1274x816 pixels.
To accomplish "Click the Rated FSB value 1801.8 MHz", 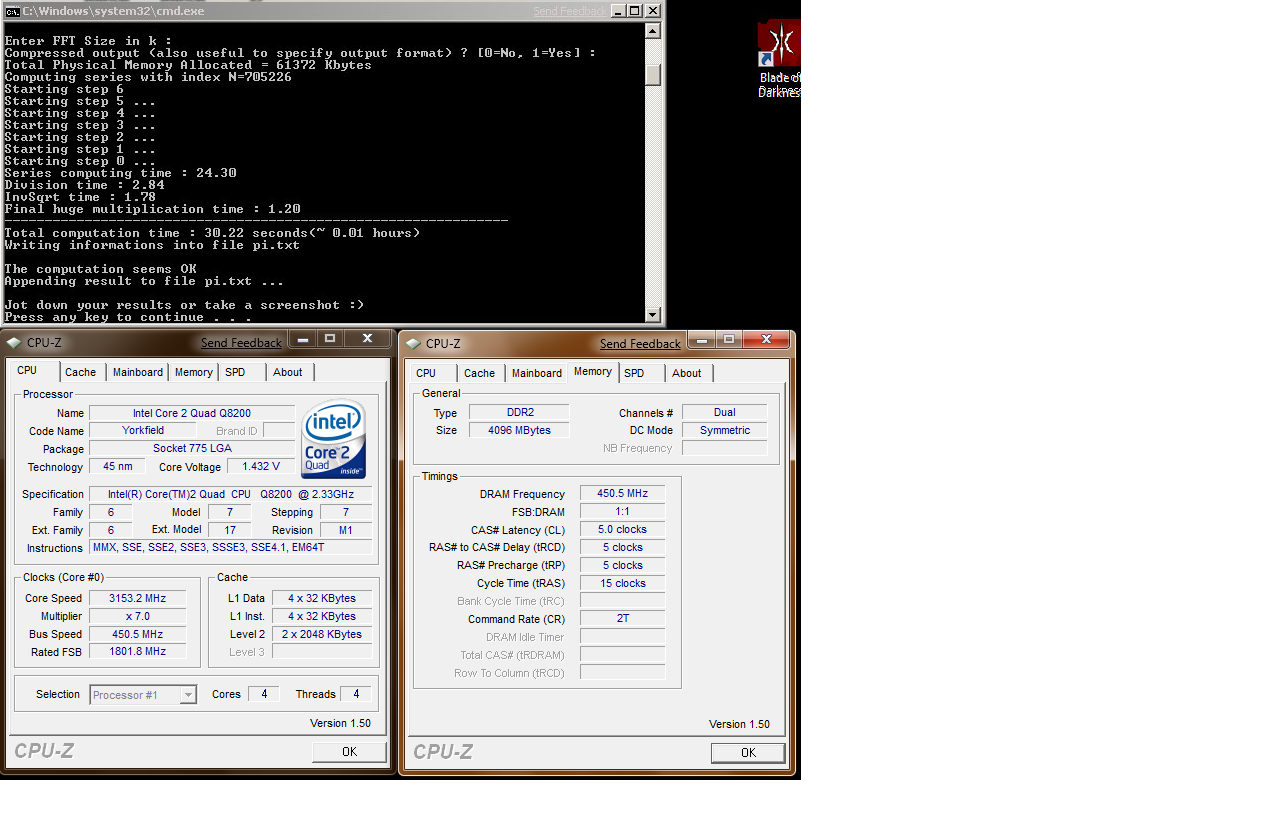I will click(138, 651).
